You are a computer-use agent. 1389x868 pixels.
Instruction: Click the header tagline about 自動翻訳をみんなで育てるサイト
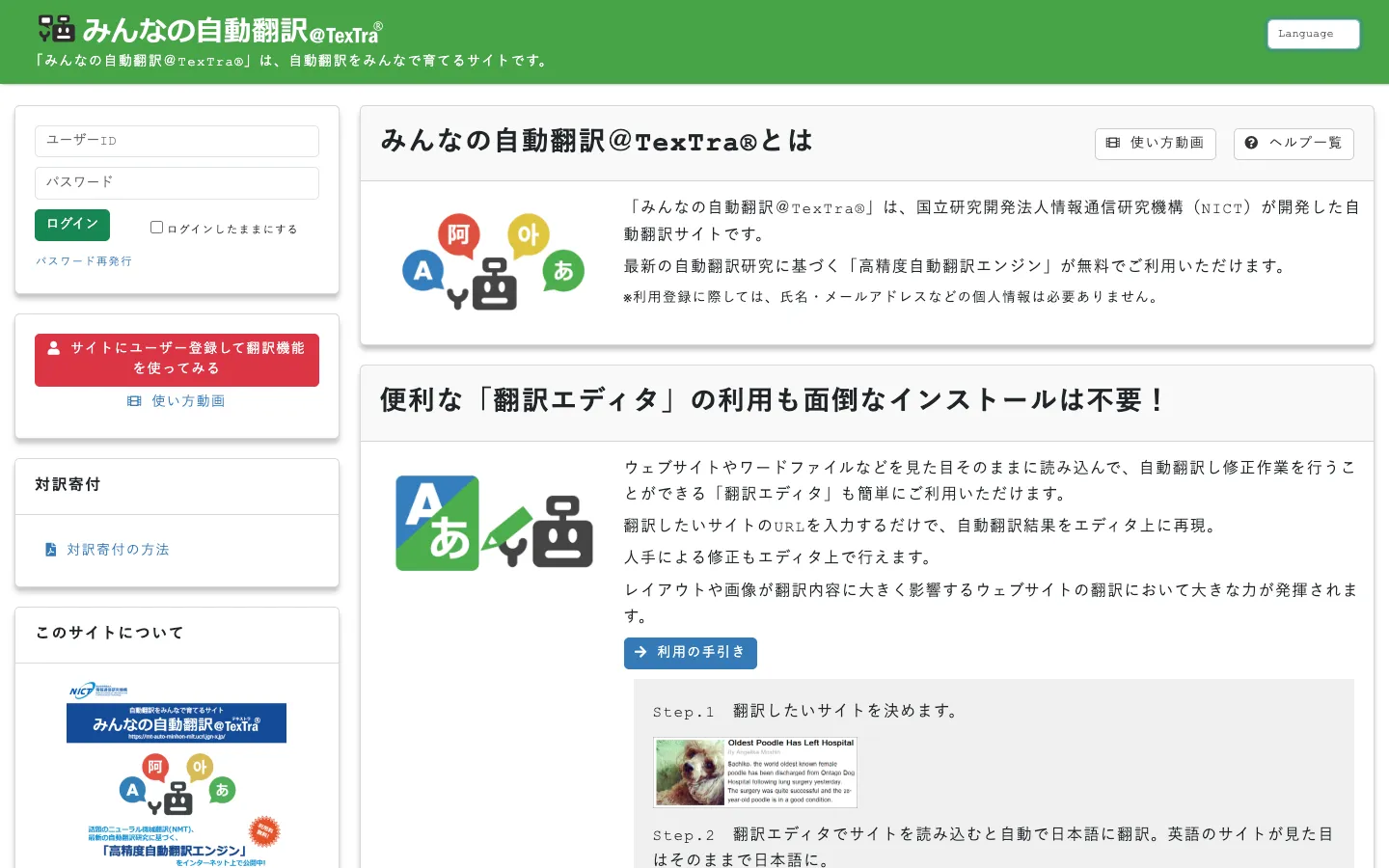(293, 61)
